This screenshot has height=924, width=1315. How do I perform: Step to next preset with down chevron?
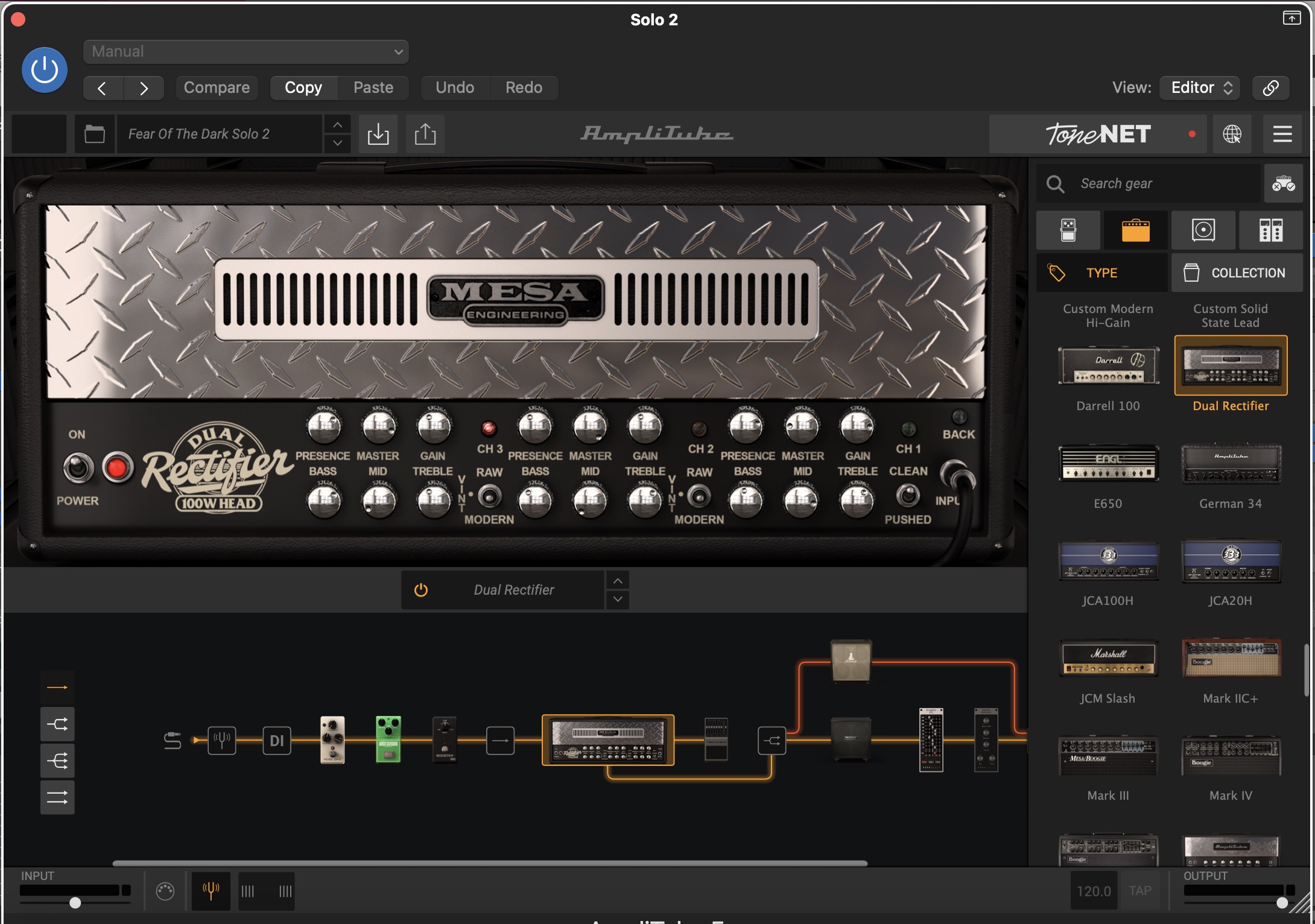pos(338,144)
